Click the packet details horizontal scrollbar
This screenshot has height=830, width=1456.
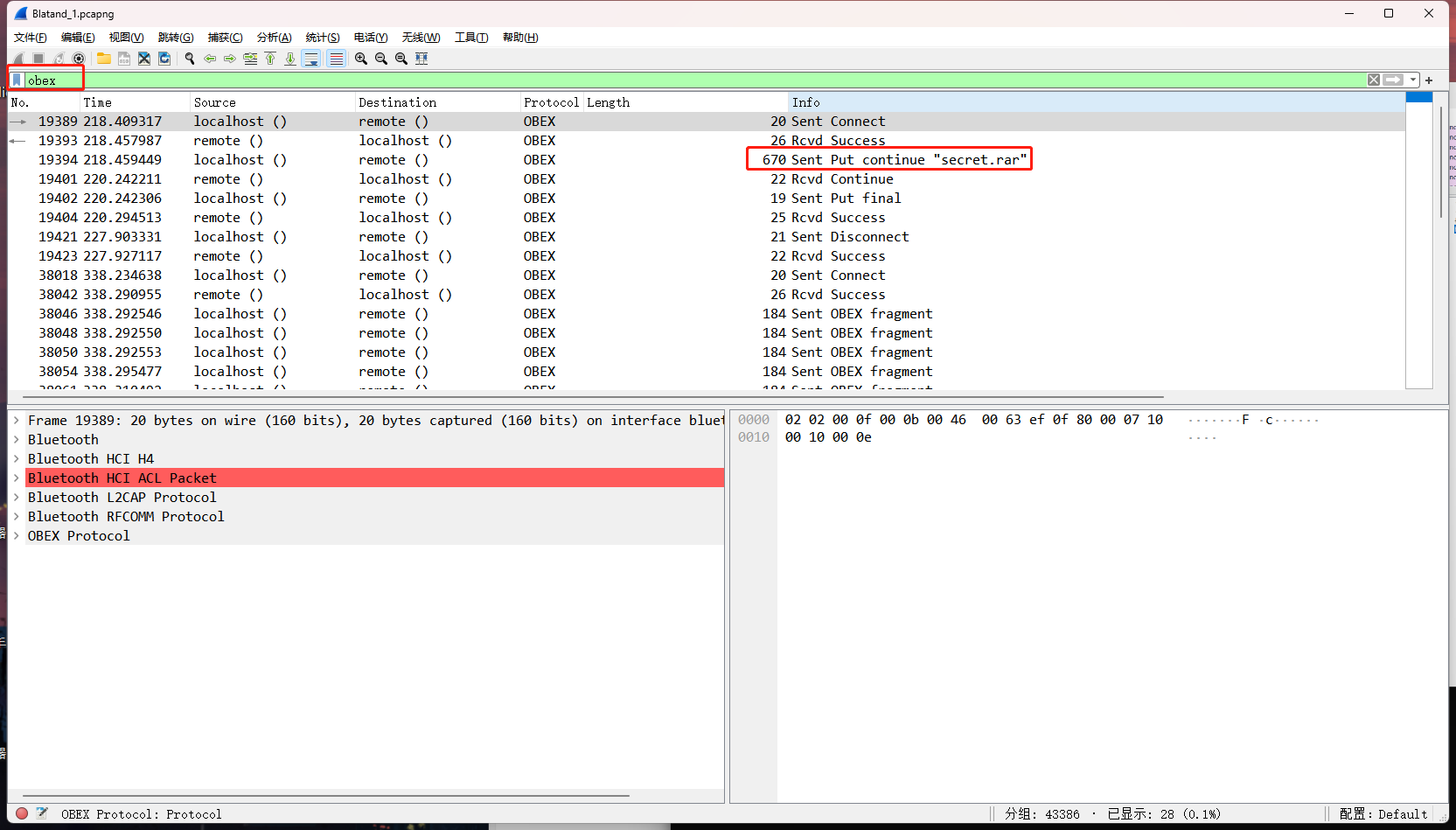click(x=327, y=796)
